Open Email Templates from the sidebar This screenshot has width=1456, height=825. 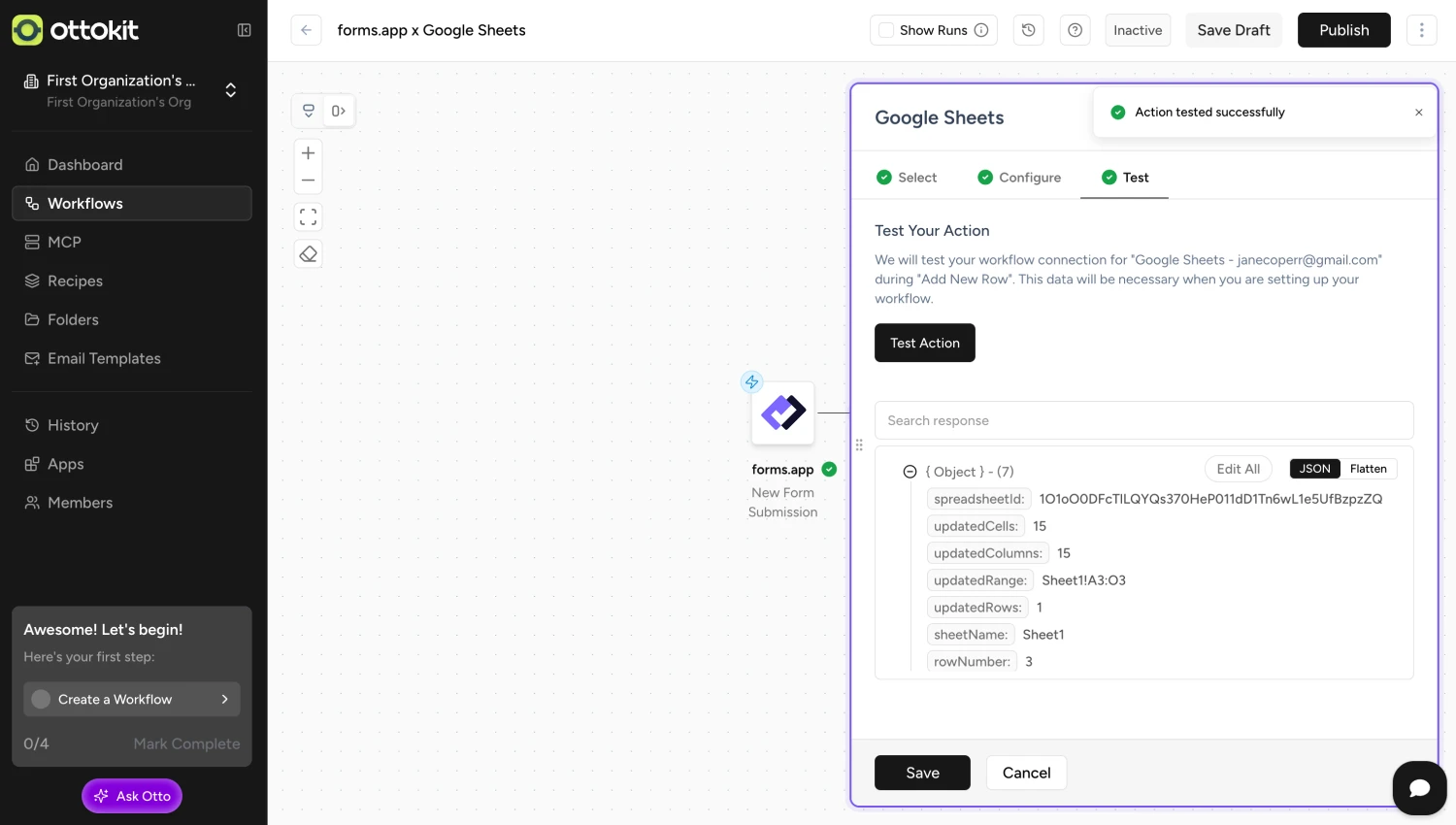[x=104, y=358]
